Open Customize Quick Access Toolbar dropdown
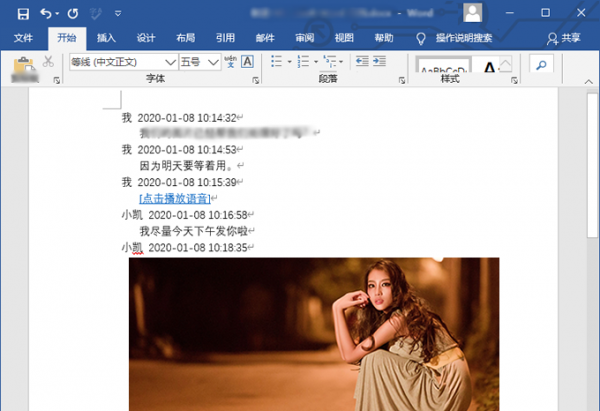600x411 pixels. [118, 14]
